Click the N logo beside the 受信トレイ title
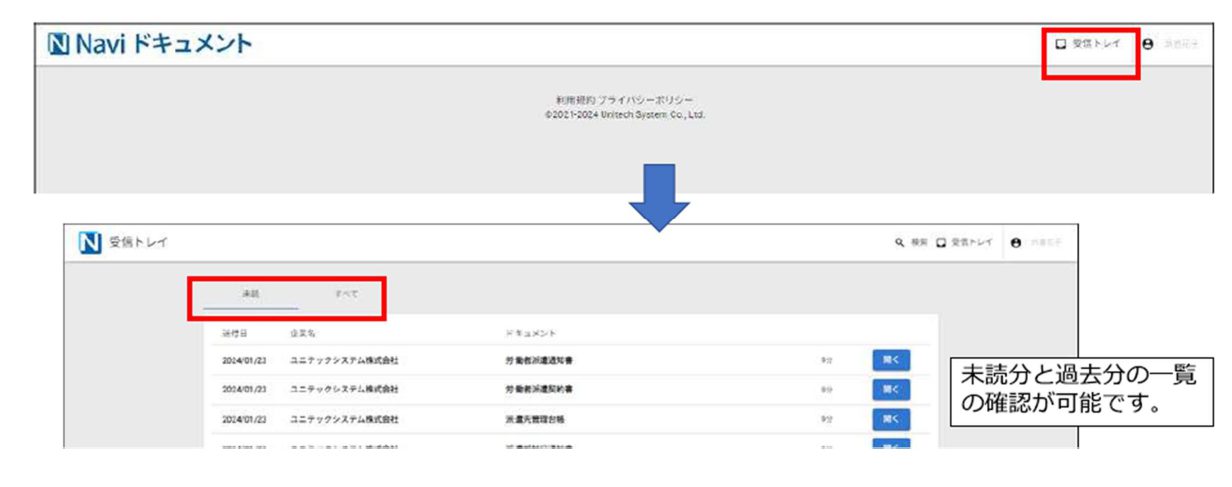Screen dimensions: 1232x487 [x=91, y=243]
